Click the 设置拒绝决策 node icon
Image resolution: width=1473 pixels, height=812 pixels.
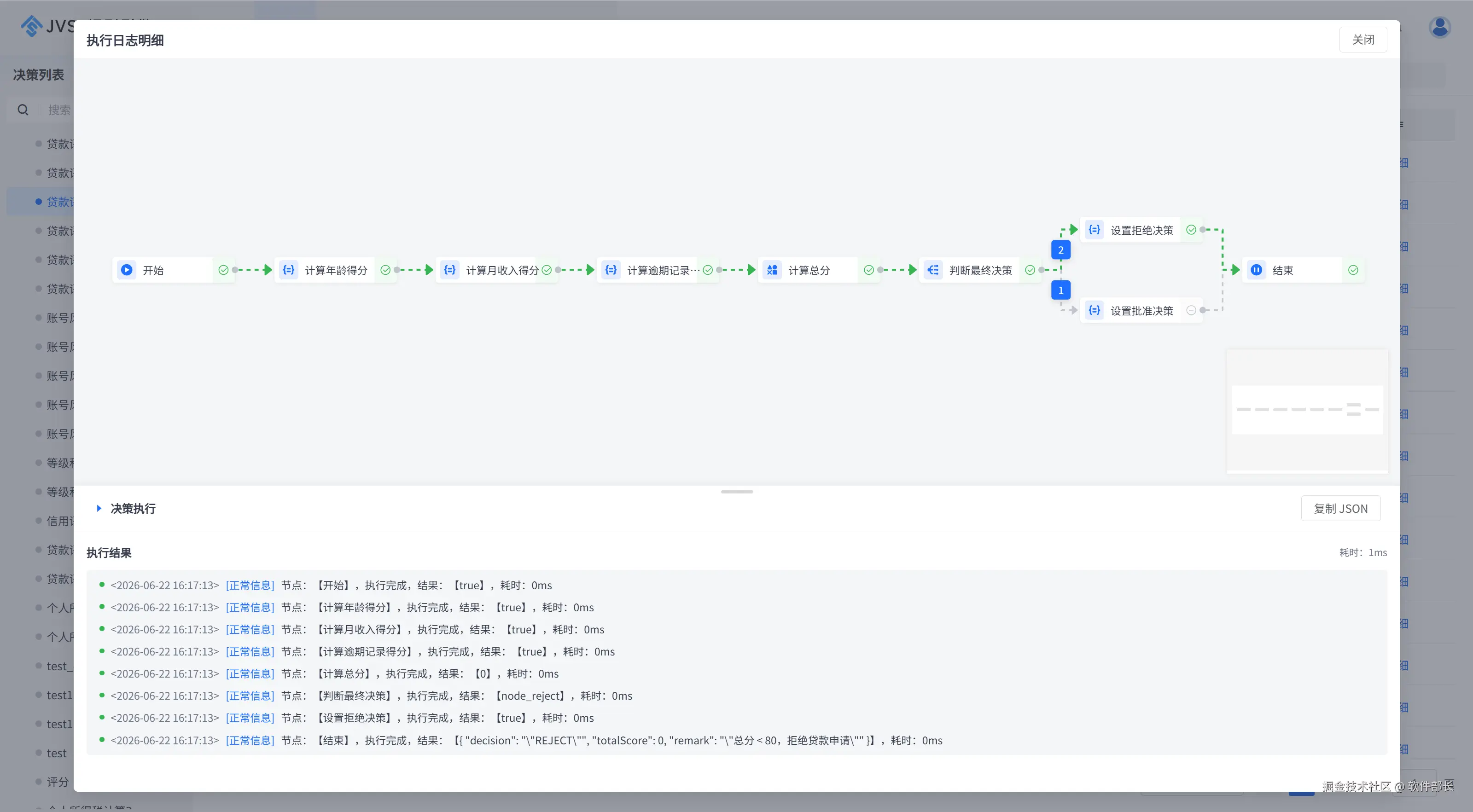(1095, 230)
